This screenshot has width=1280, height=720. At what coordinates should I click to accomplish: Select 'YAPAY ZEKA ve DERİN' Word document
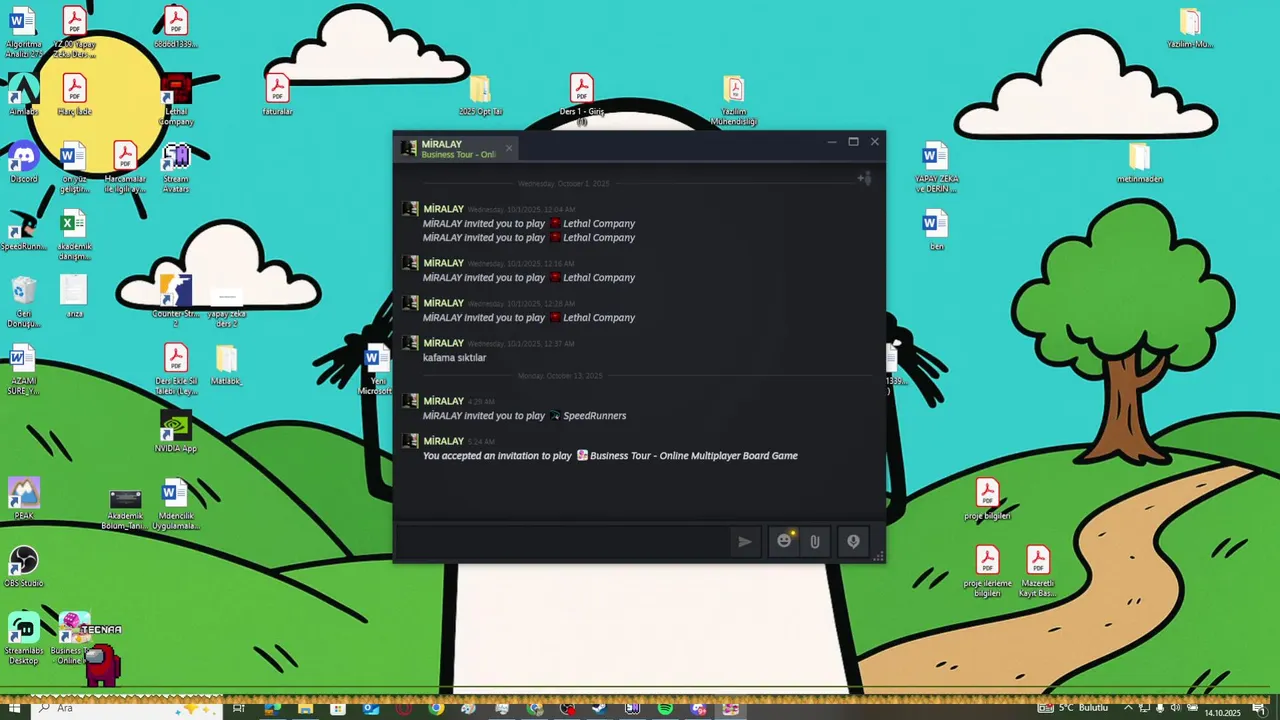pos(936,169)
